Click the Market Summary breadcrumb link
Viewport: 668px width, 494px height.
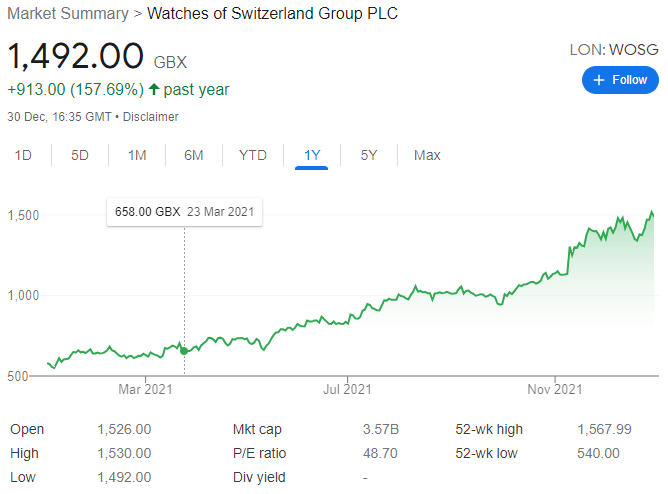pyautogui.click(x=68, y=14)
